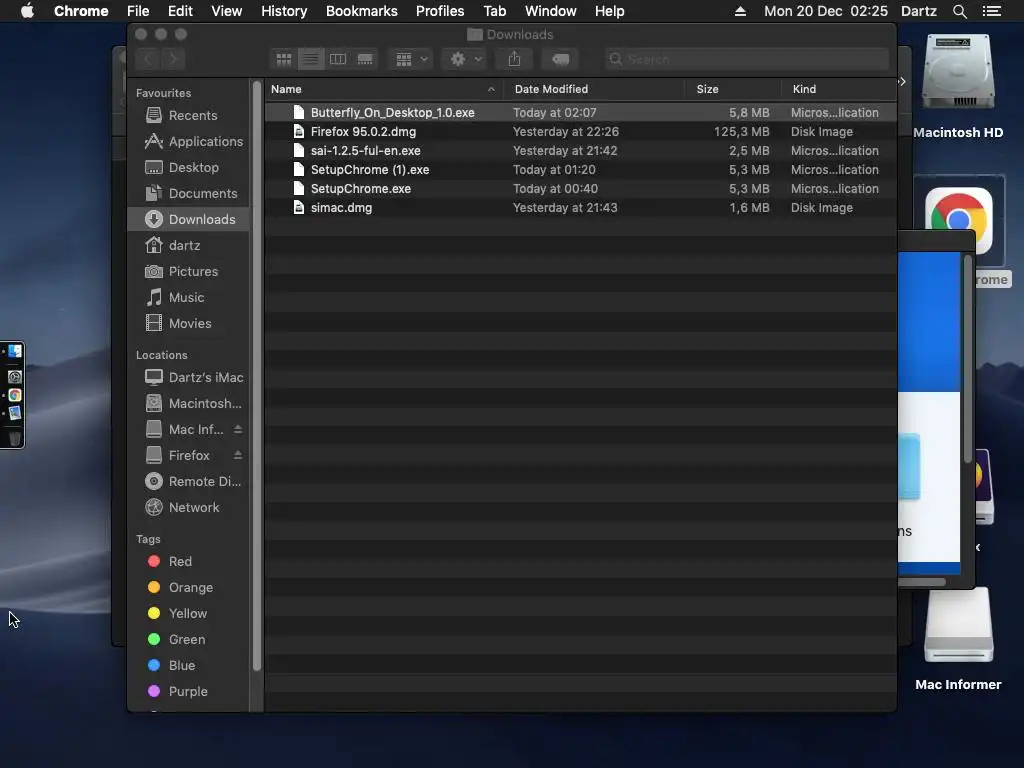Open Pictures folder in sidebar
This screenshot has width=1024, height=768.
pyautogui.click(x=188, y=272)
